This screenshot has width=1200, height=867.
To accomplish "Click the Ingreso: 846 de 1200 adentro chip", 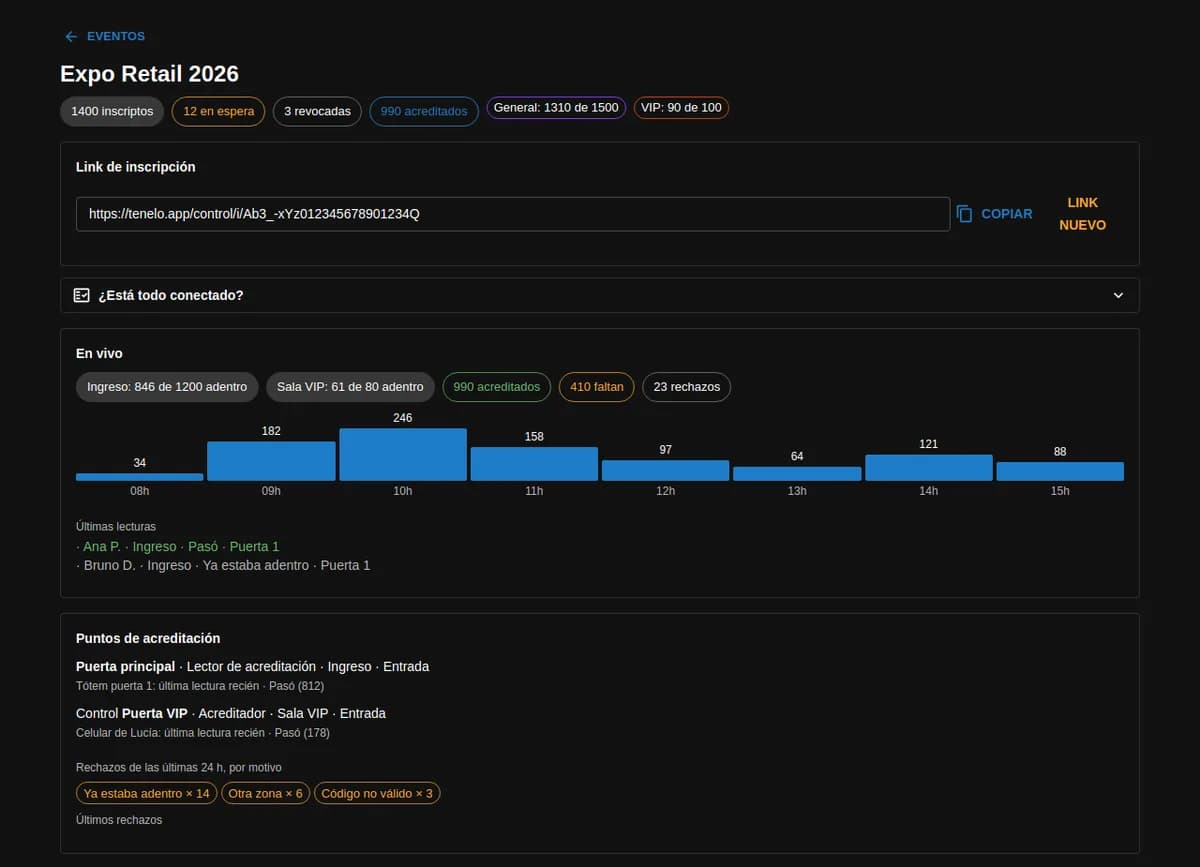I will click(x=167, y=387).
